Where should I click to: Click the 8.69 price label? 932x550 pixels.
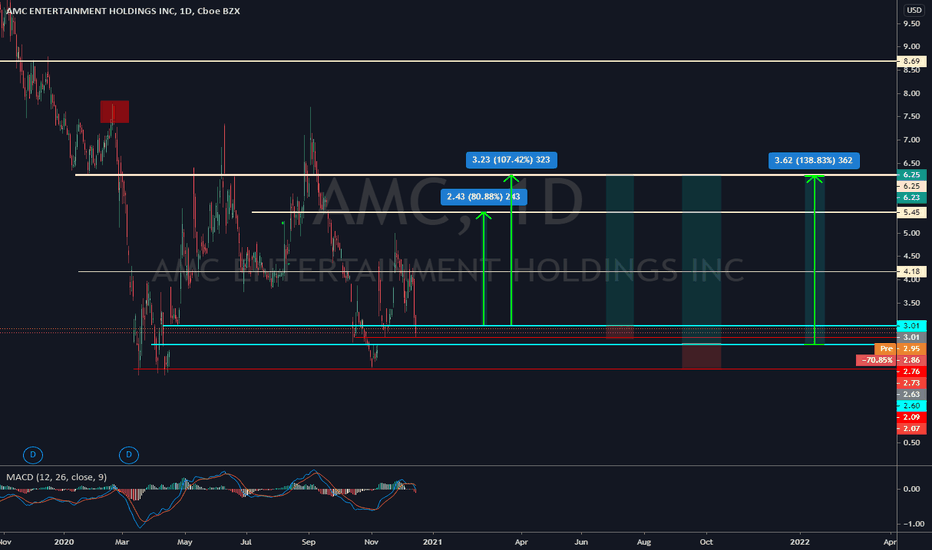911,61
